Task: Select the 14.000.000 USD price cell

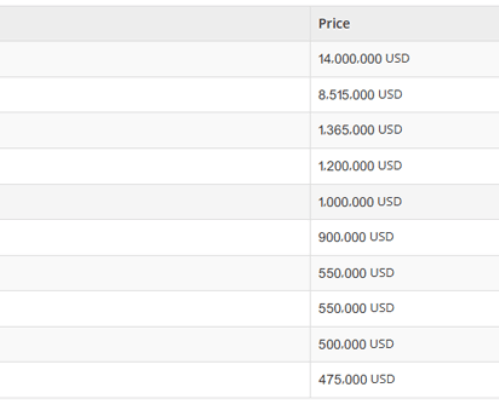Action: pyautogui.click(x=405, y=59)
